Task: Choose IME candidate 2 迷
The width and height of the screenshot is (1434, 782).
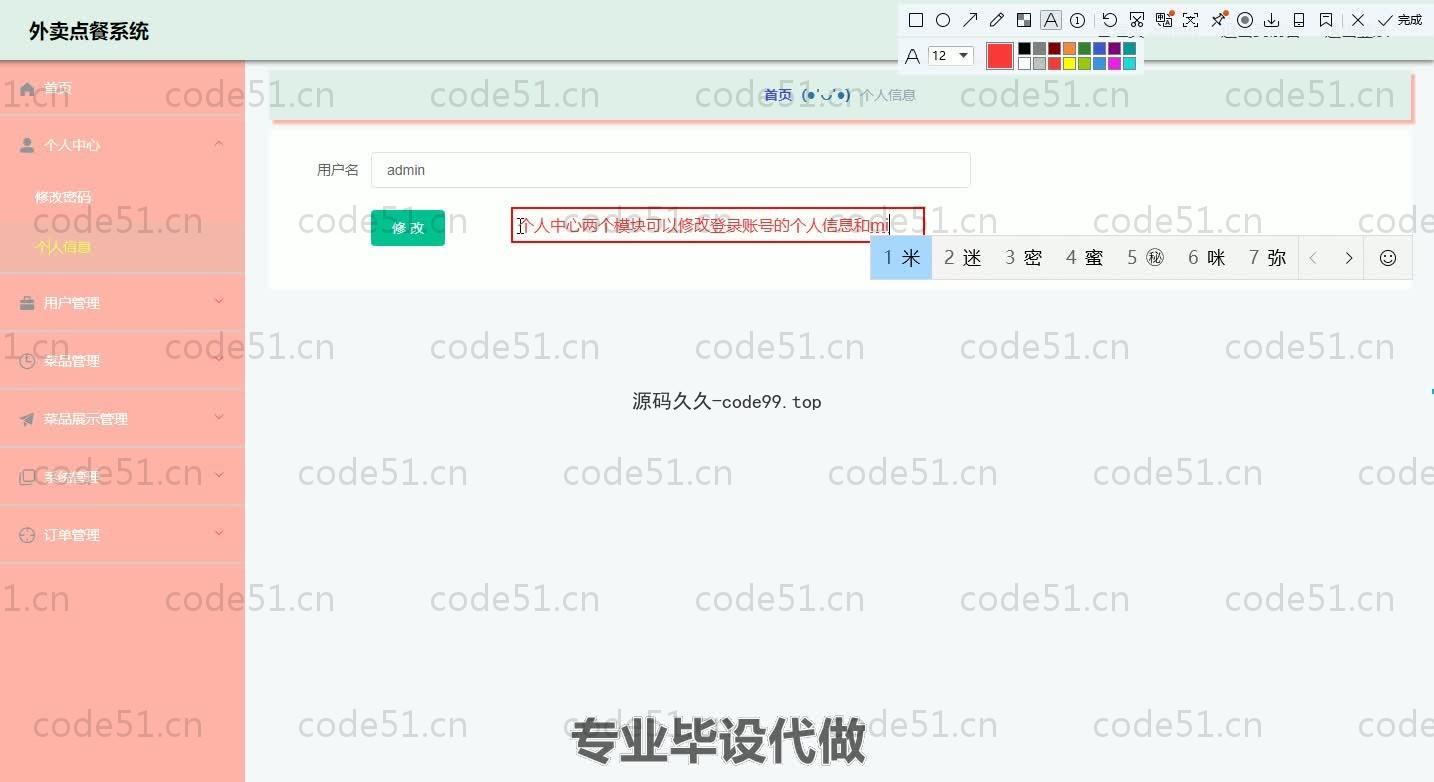Action: click(962, 258)
